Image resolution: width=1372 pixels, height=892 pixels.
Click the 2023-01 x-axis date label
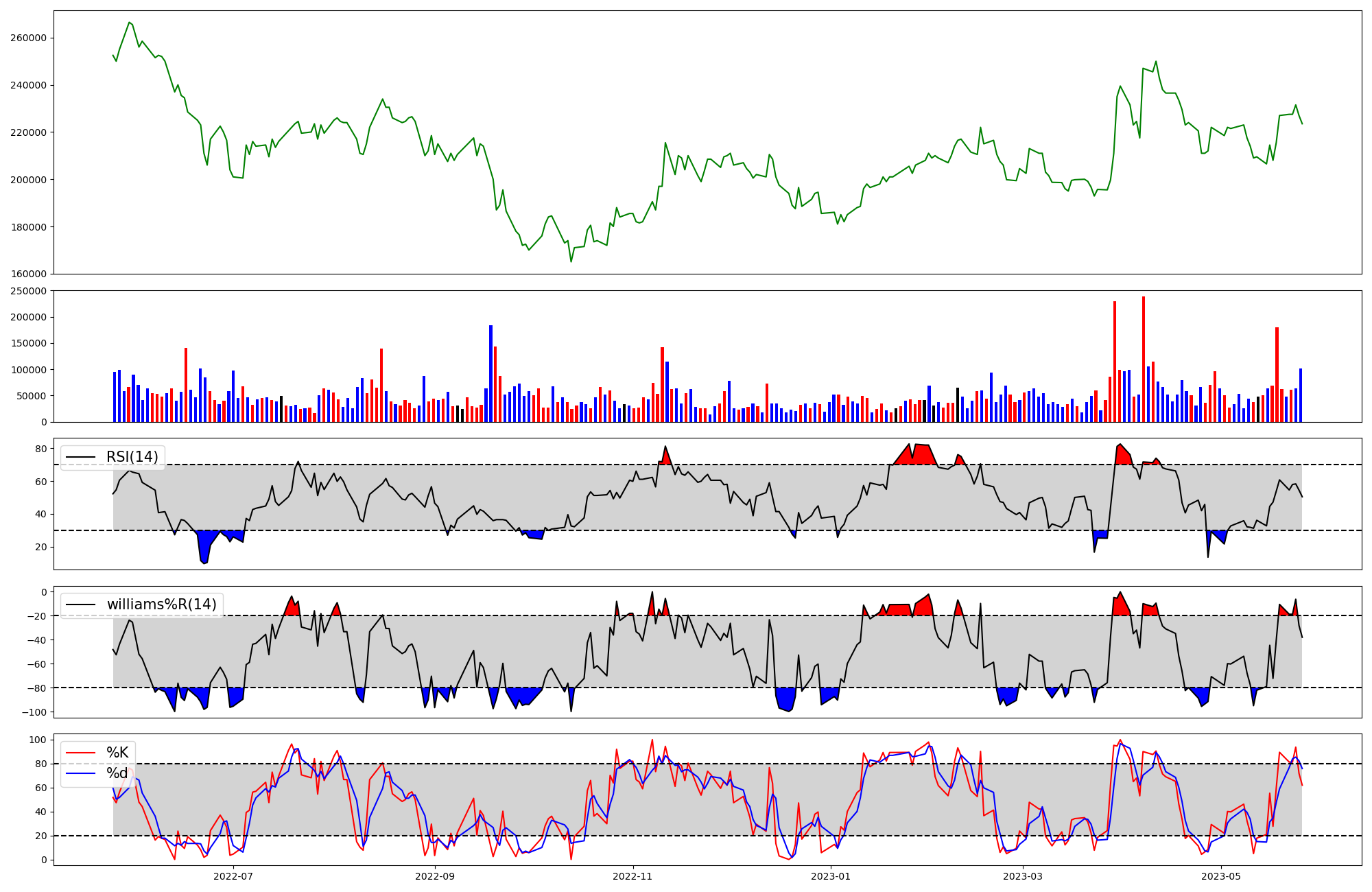pyautogui.click(x=831, y=876)
